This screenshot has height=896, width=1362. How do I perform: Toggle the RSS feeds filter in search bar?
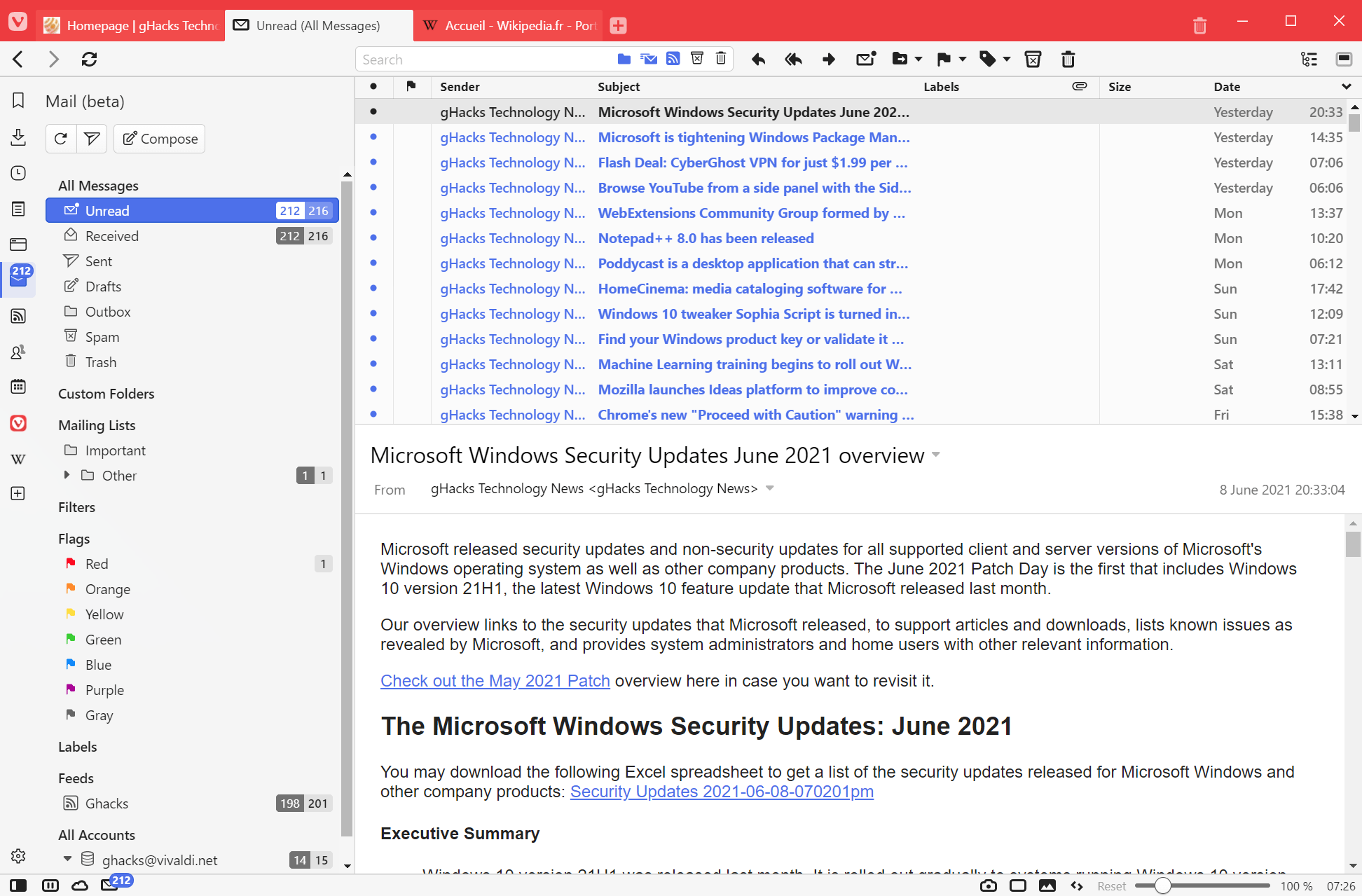(x=673, y=59)
